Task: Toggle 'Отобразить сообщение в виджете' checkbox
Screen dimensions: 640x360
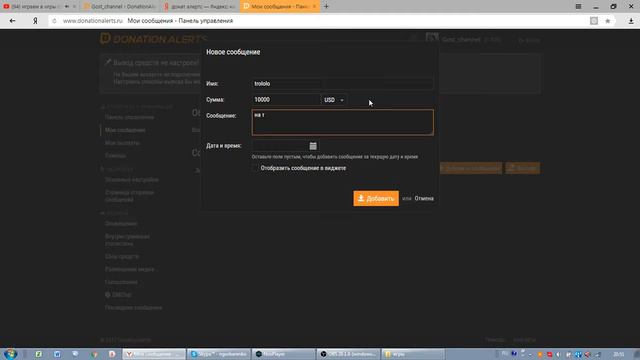Action: (x=255, y=168)
